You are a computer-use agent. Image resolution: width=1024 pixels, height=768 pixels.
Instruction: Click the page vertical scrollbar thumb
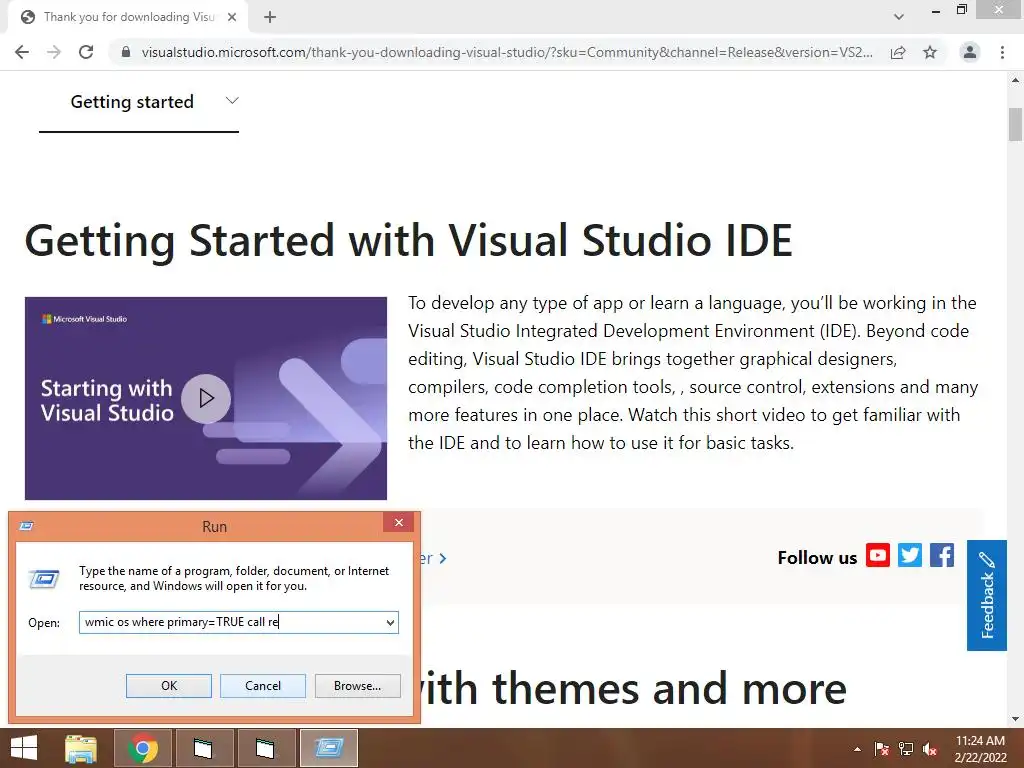(1015, 124)
